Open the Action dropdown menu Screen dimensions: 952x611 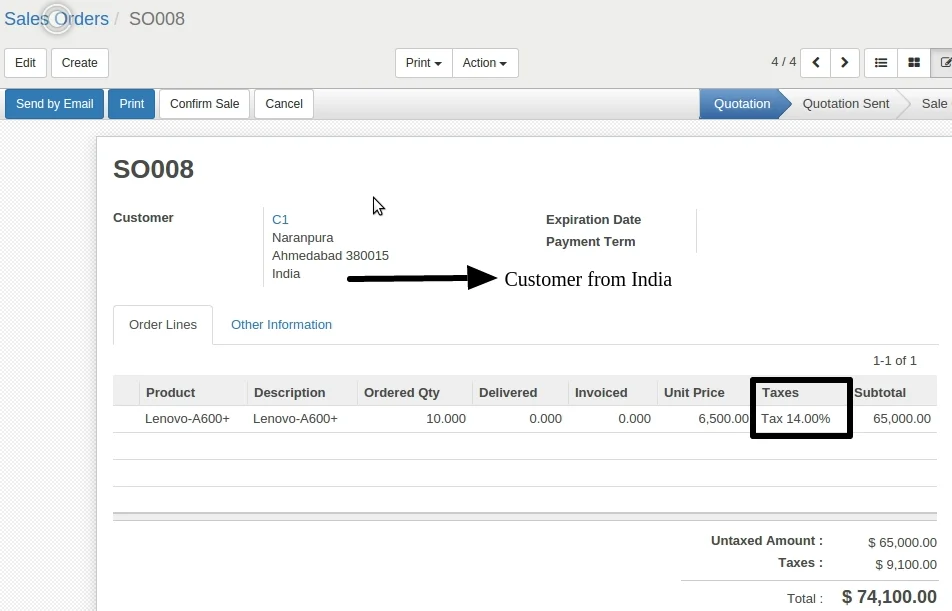485,62
